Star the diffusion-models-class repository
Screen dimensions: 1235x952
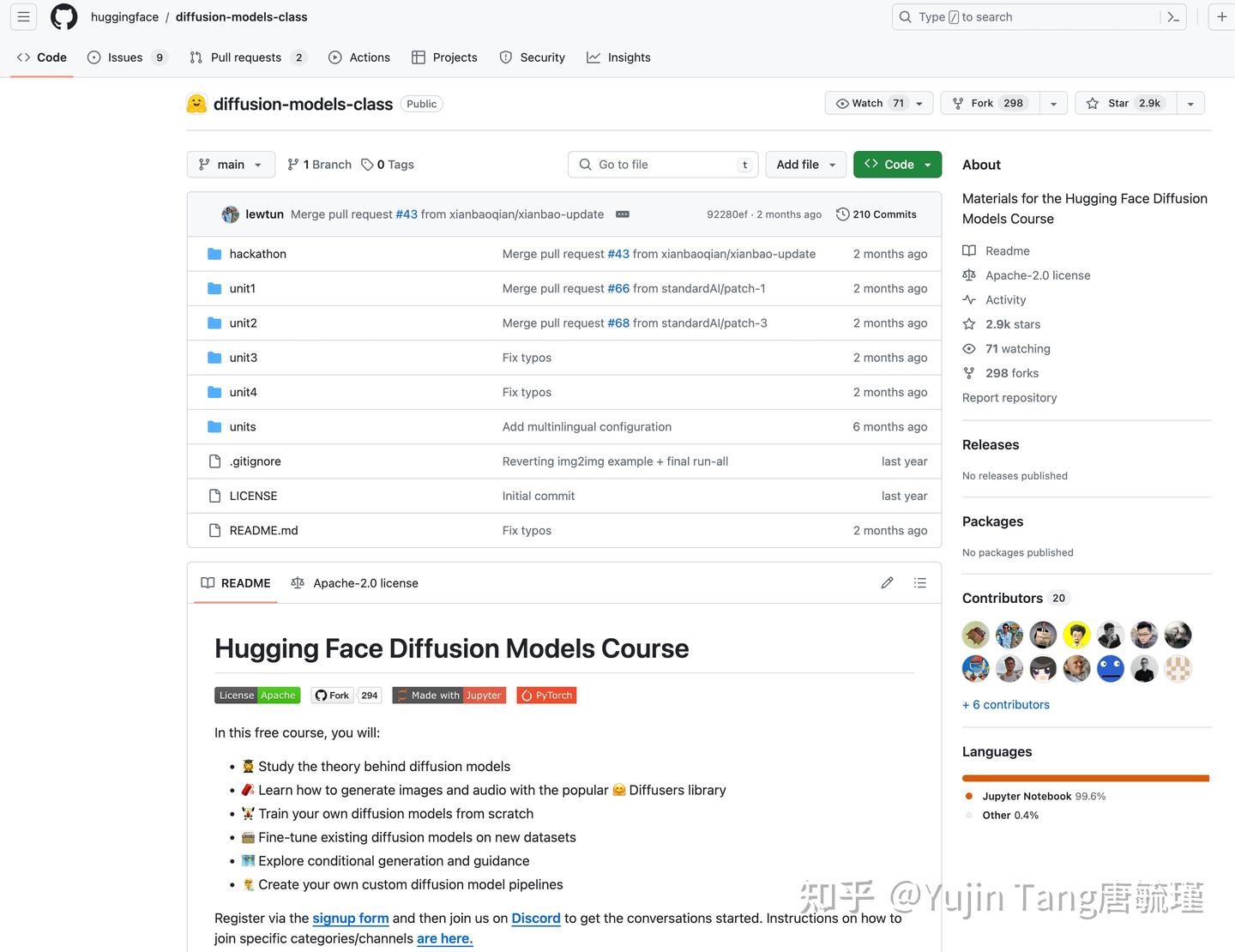(x=1124, y=102)
